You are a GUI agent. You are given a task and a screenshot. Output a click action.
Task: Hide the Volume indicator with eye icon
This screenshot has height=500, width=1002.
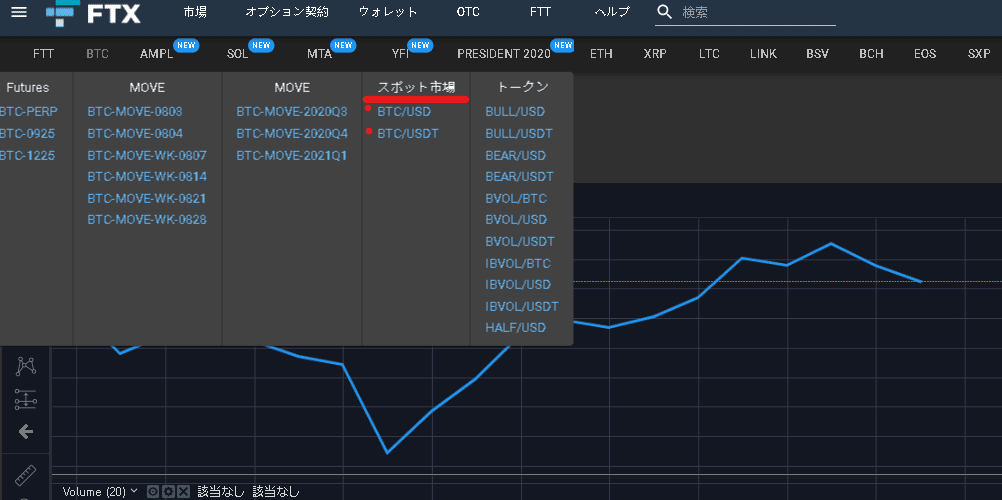(153, 491)
